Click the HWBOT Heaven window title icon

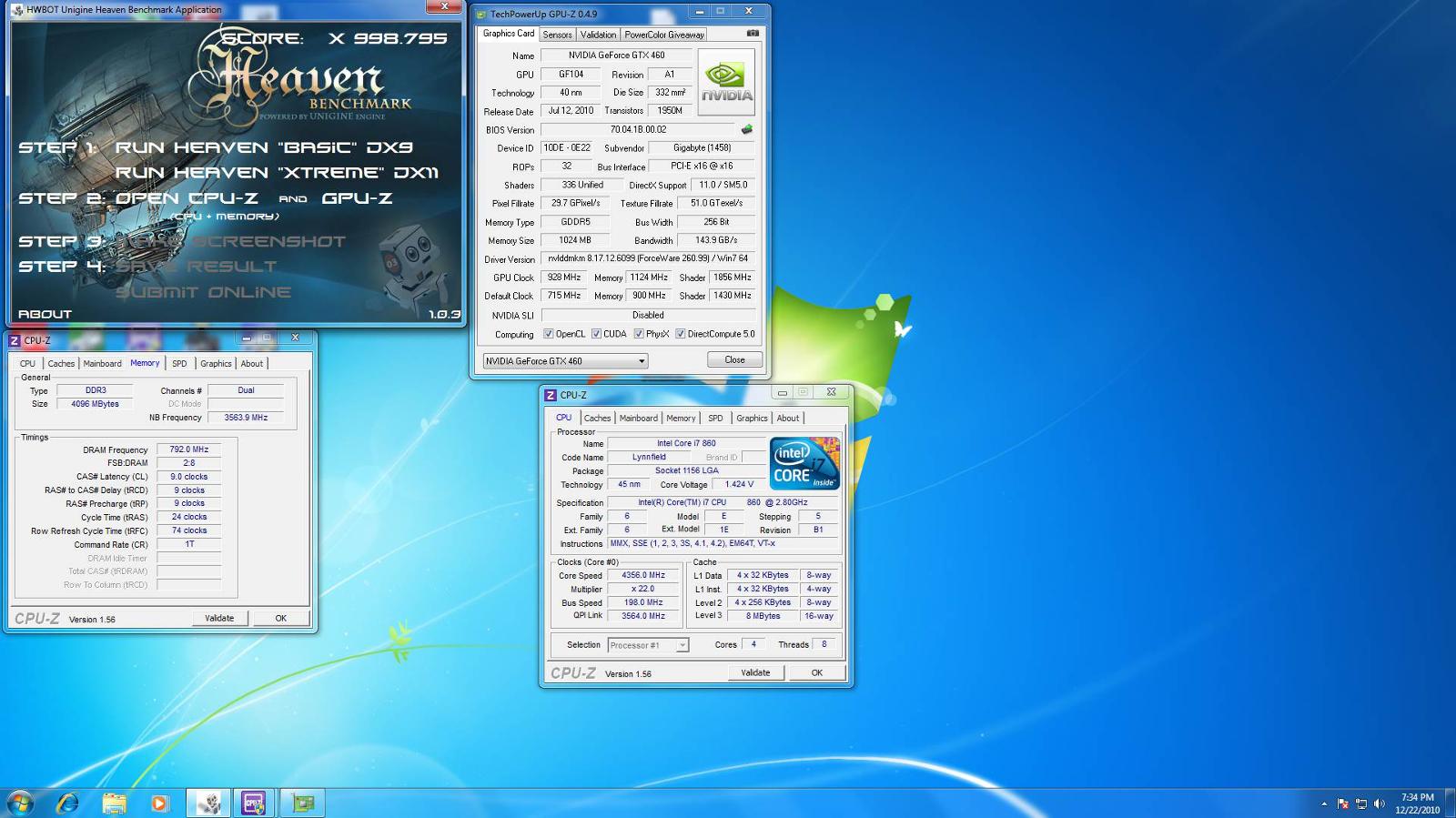(x=17, y=9)
